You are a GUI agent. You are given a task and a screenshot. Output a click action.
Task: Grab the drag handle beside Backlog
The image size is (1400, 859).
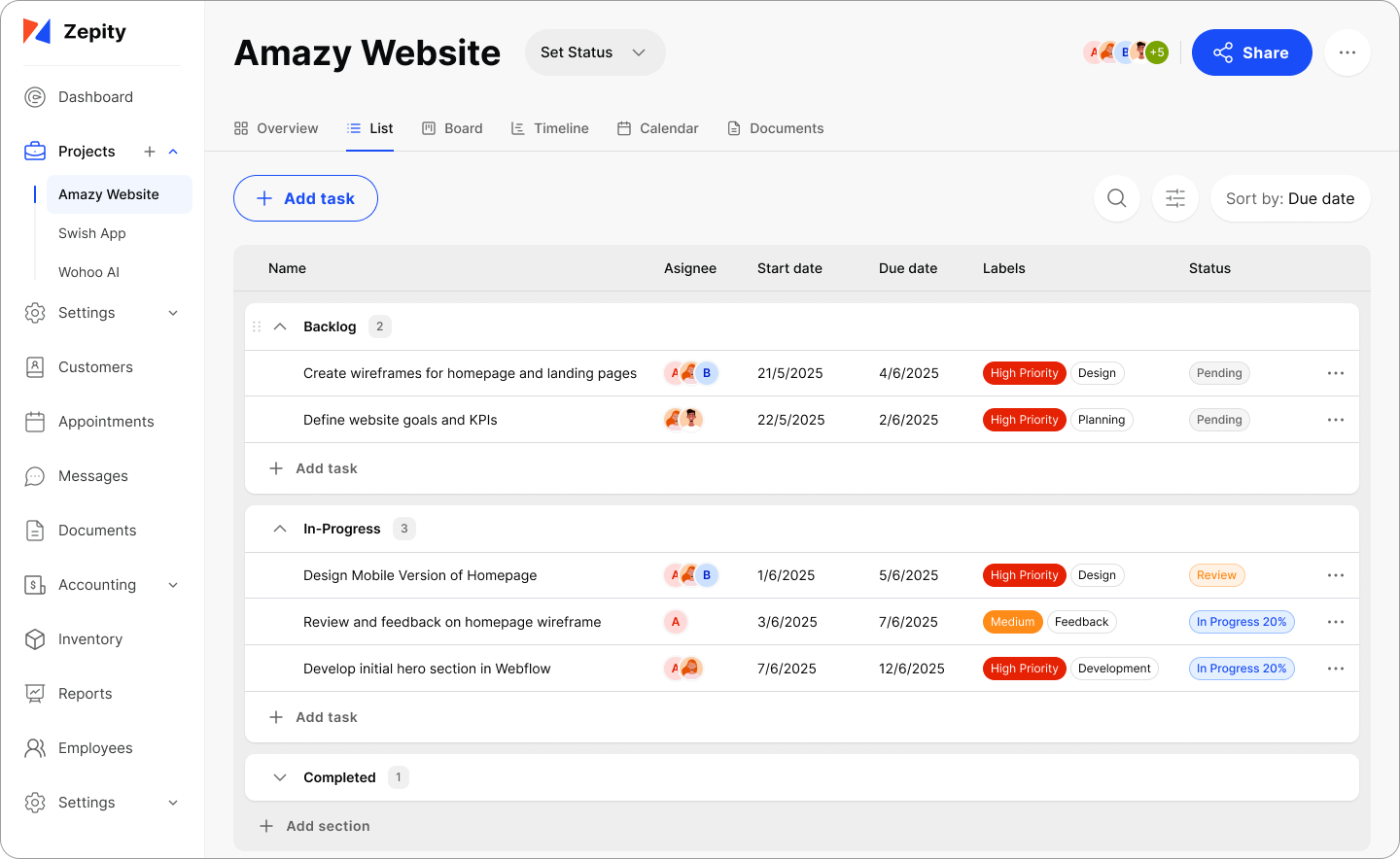coord(257,326)
